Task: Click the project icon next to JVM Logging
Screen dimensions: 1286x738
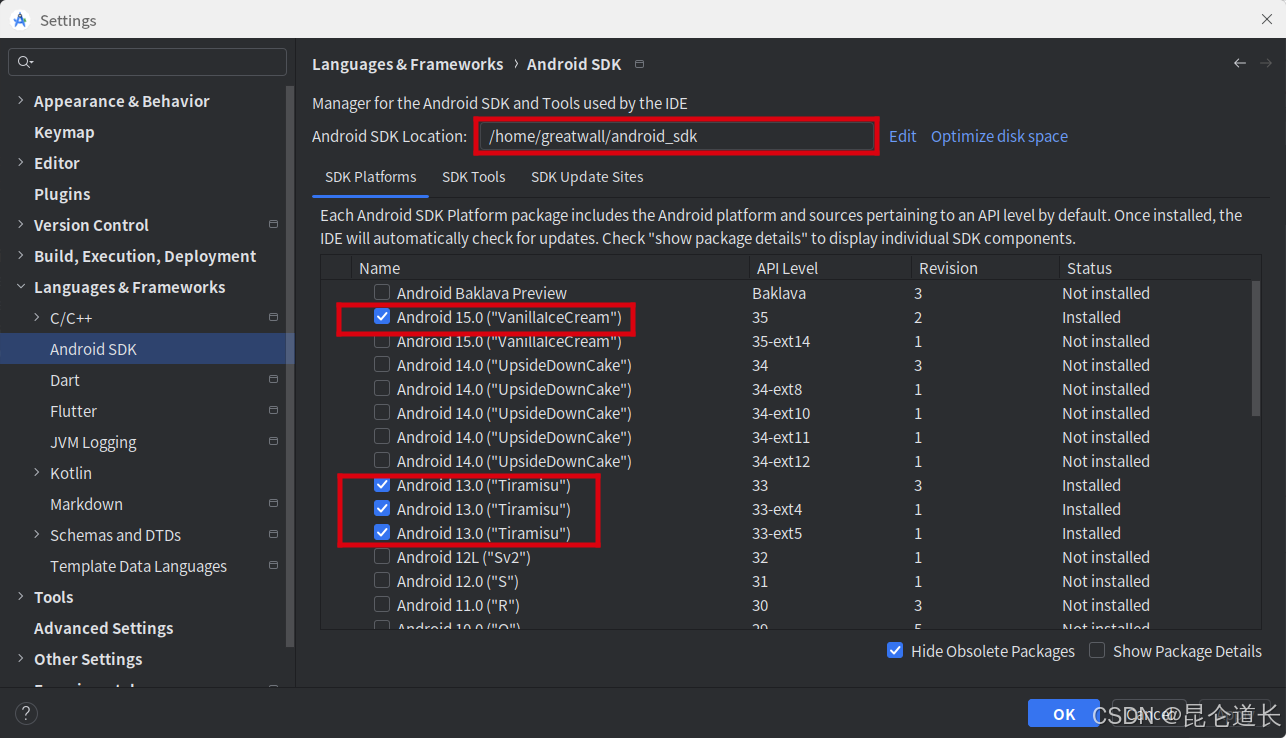Action: point(273,442)
